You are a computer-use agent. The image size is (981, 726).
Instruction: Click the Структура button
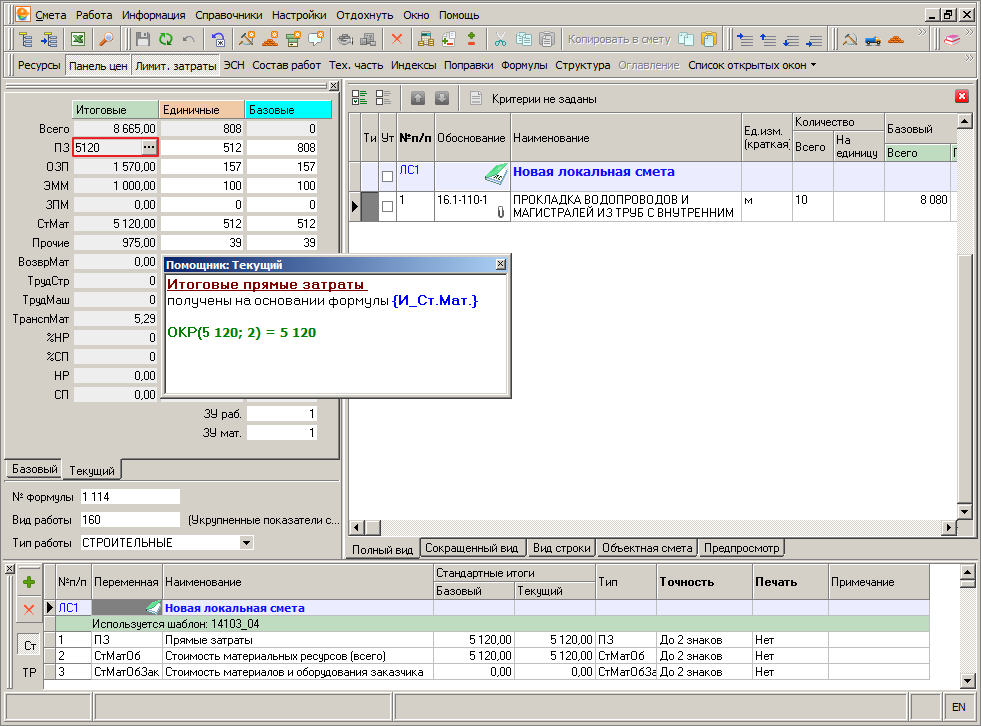pyautogui.click(x=582, y=65)
